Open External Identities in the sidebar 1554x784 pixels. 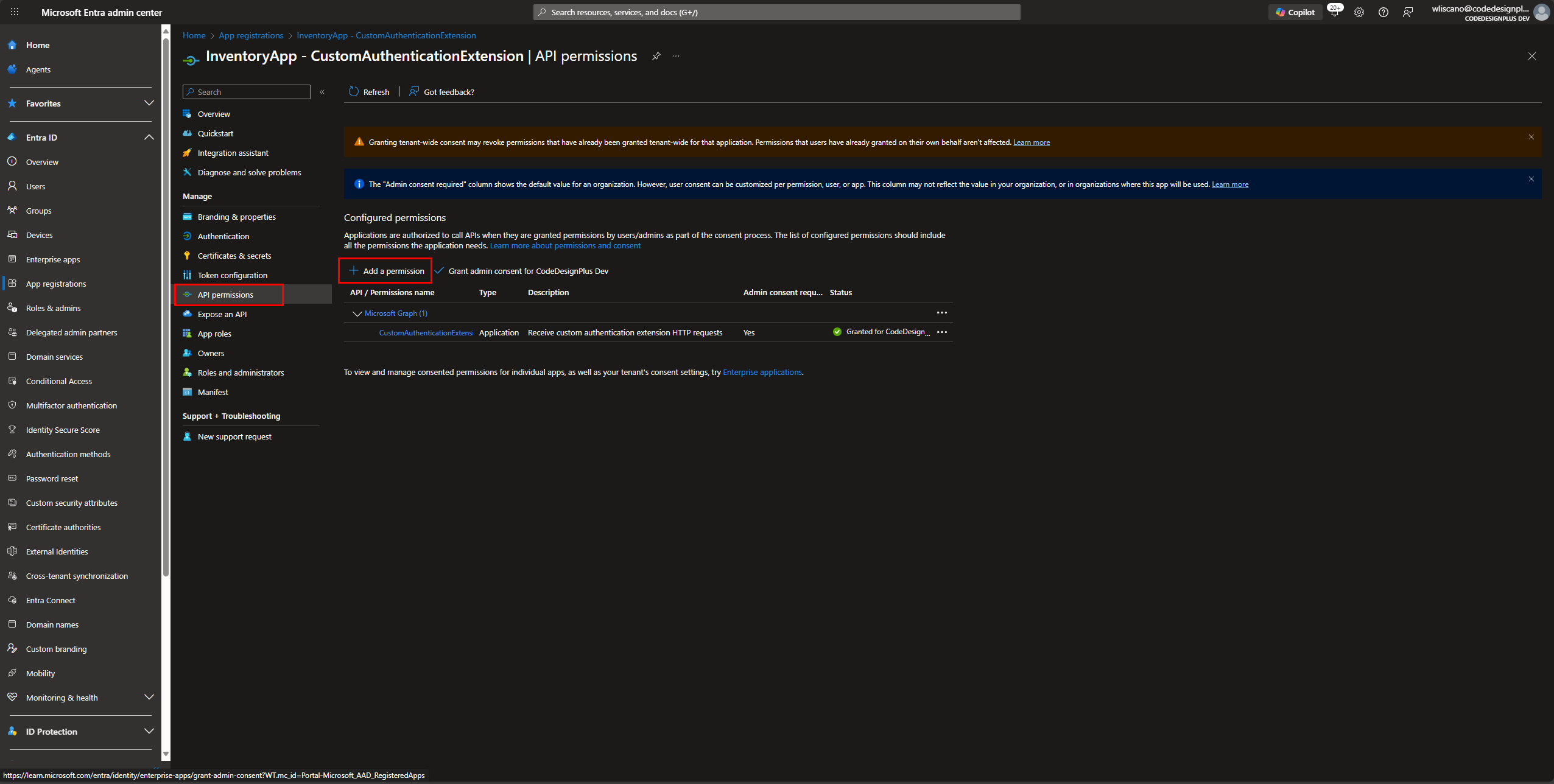pyautogui.click(x=57, y=551)
